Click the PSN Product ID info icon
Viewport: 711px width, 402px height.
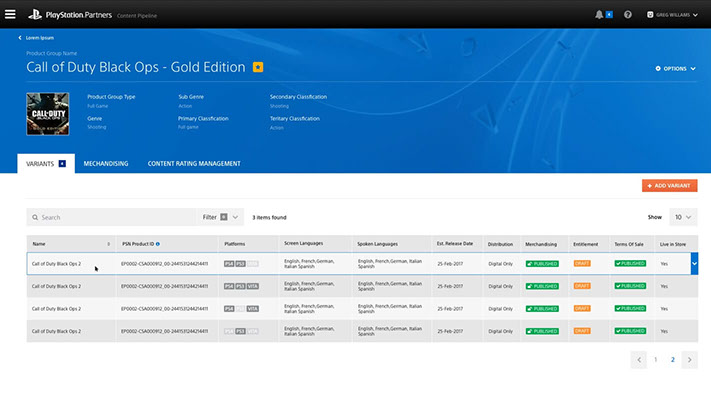point(158,244)
